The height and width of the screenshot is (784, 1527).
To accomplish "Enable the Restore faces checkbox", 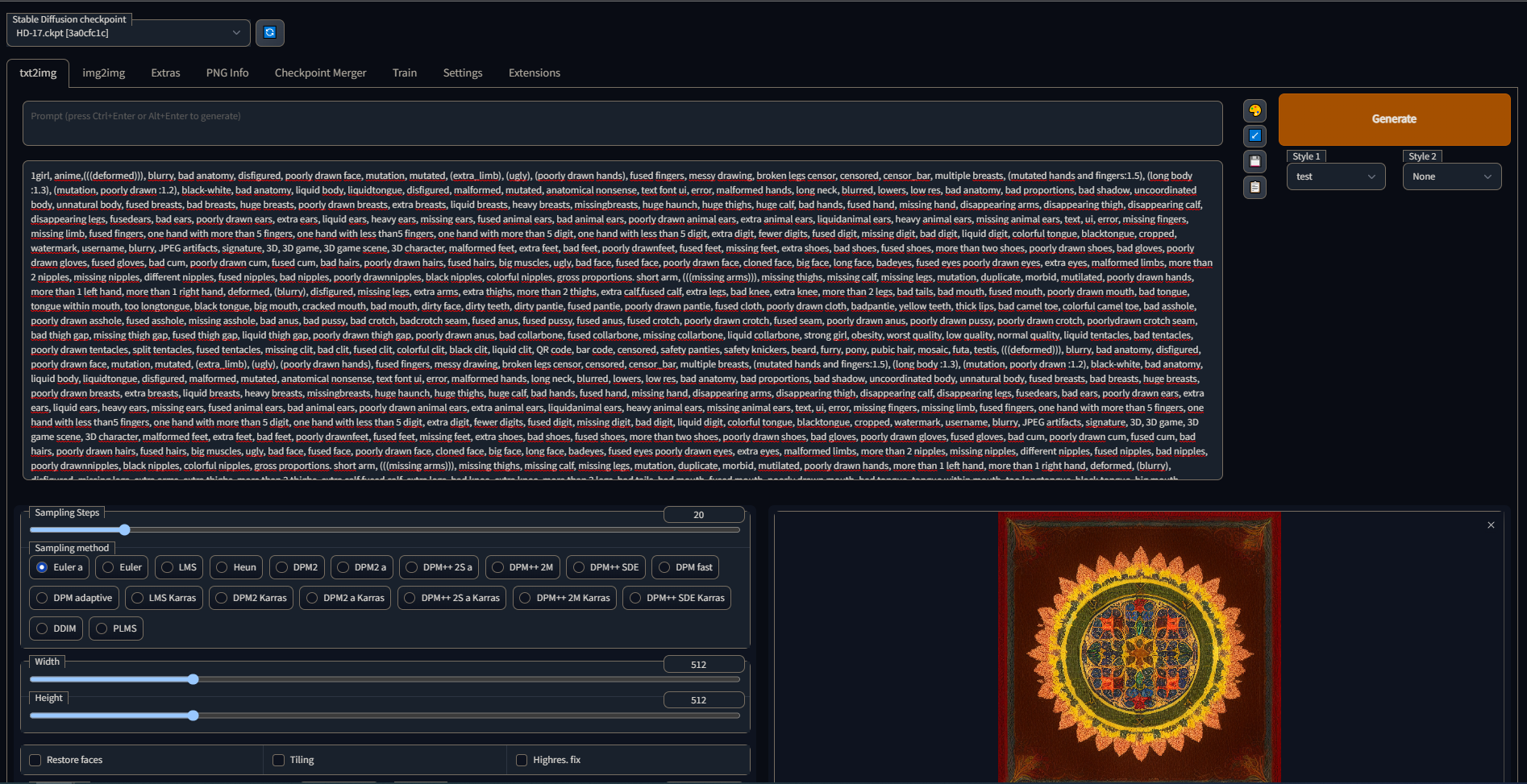I will (35, 759).
